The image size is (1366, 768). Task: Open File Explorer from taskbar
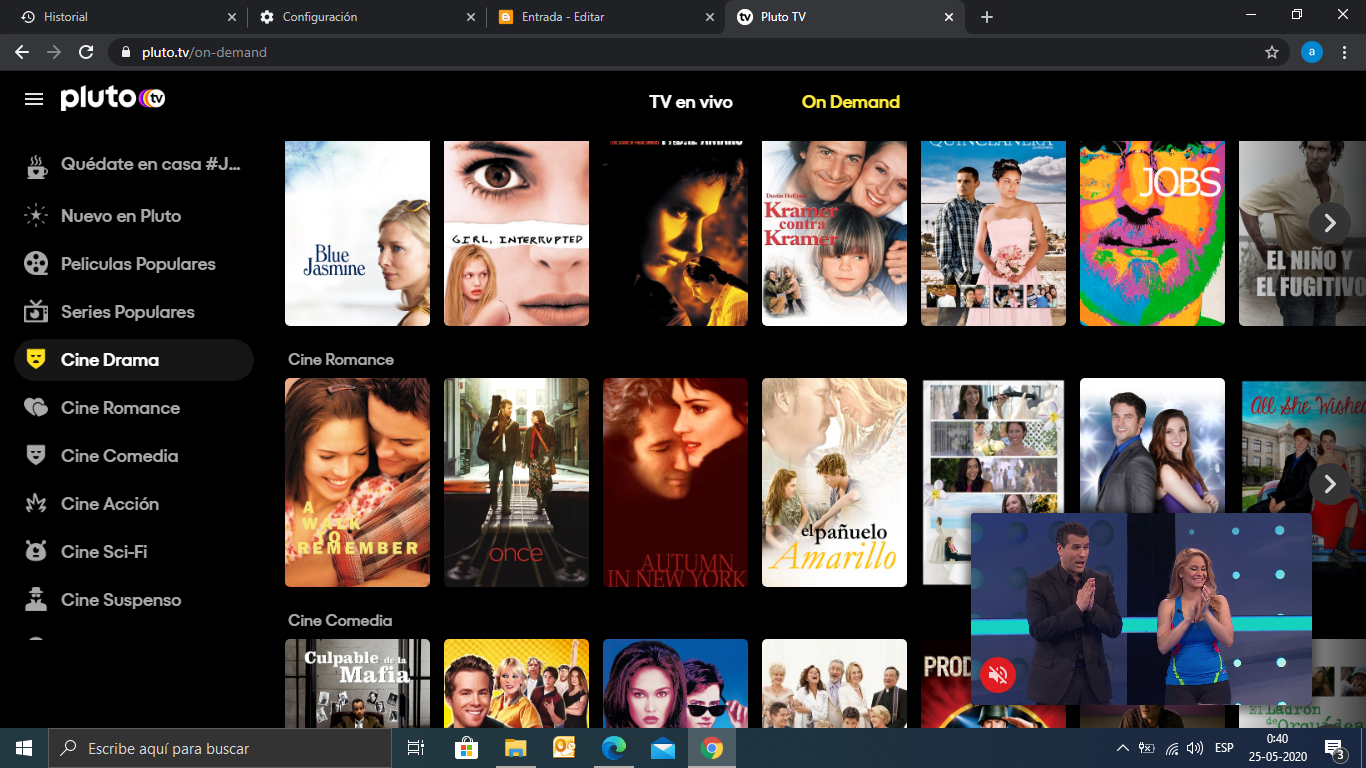[515, 748]
